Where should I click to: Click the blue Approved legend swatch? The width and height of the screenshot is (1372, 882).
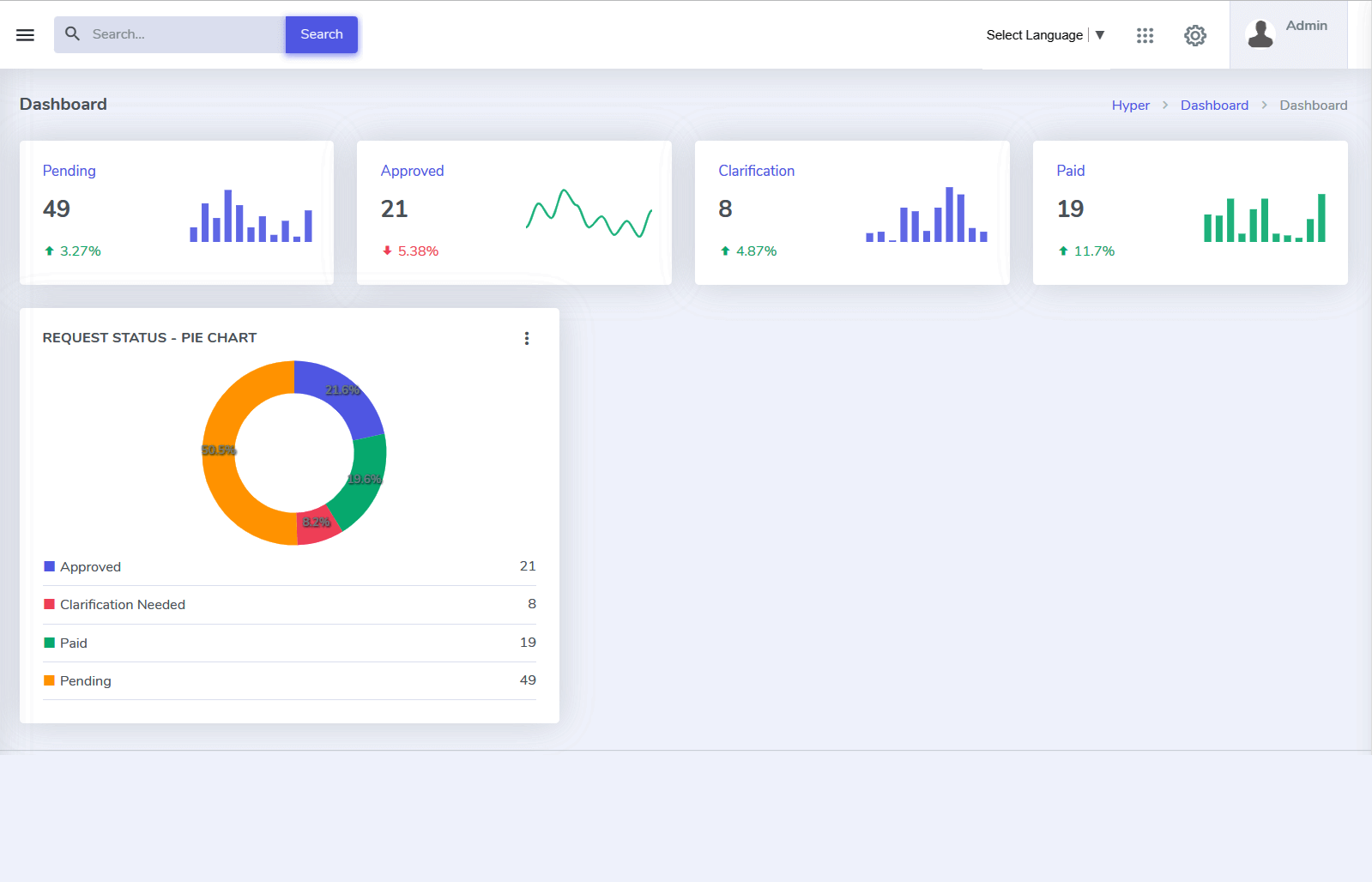pyautogui.click(x=49, y=566)
